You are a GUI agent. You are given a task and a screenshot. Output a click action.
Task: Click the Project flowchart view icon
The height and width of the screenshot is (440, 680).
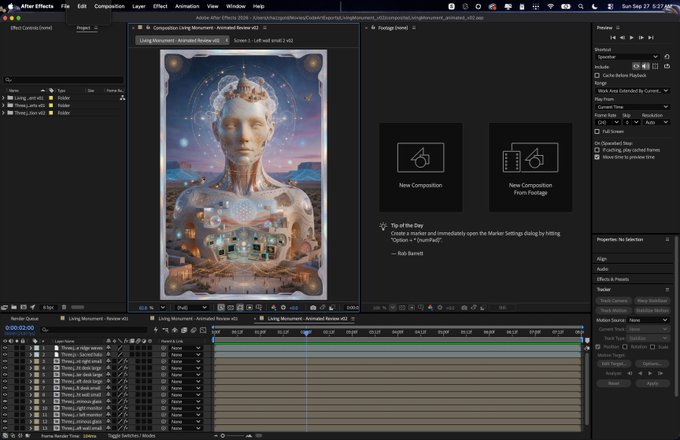pyautogui.click(x=122, y=98)
